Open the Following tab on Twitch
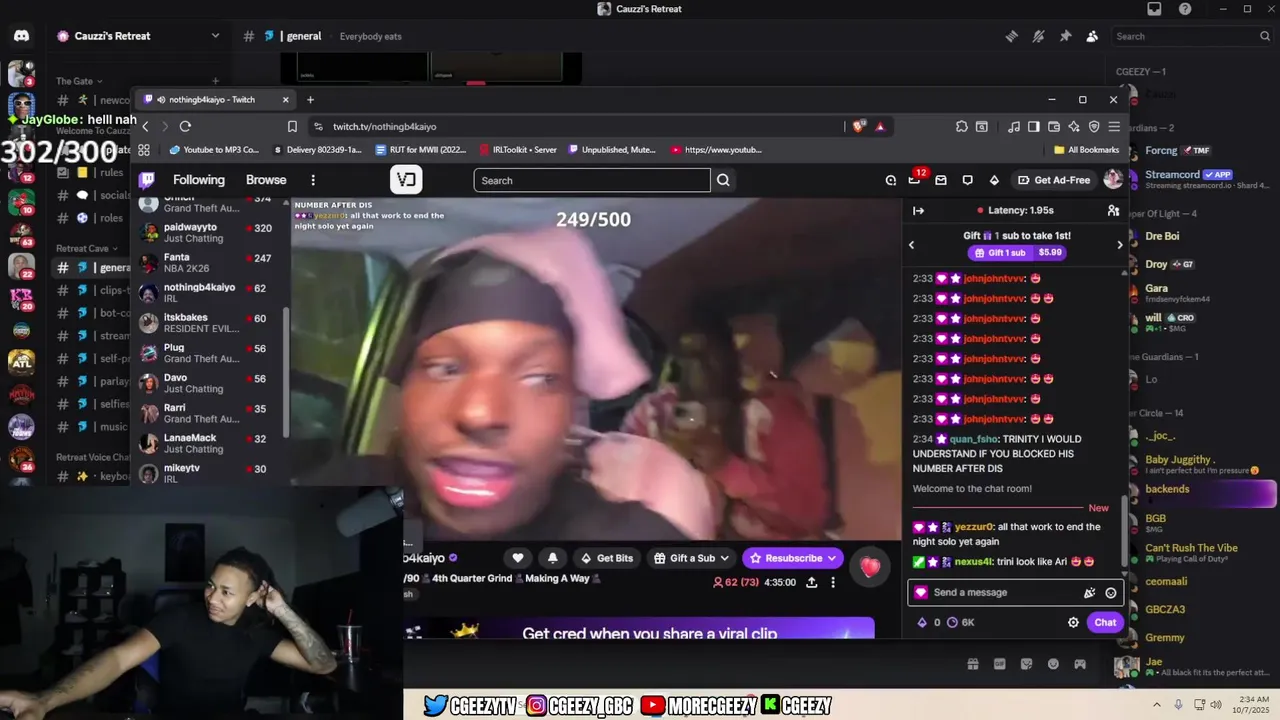The height and width of the screenshot is (720, 1280). click(199, 180)
